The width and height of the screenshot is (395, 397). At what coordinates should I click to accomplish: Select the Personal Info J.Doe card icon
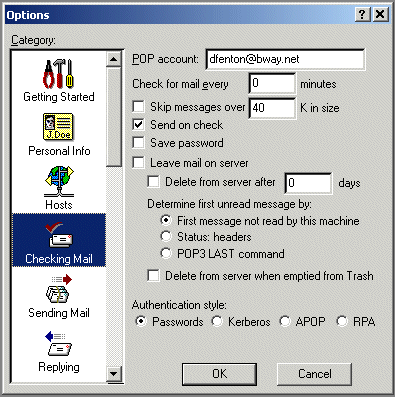pos(58,127)
